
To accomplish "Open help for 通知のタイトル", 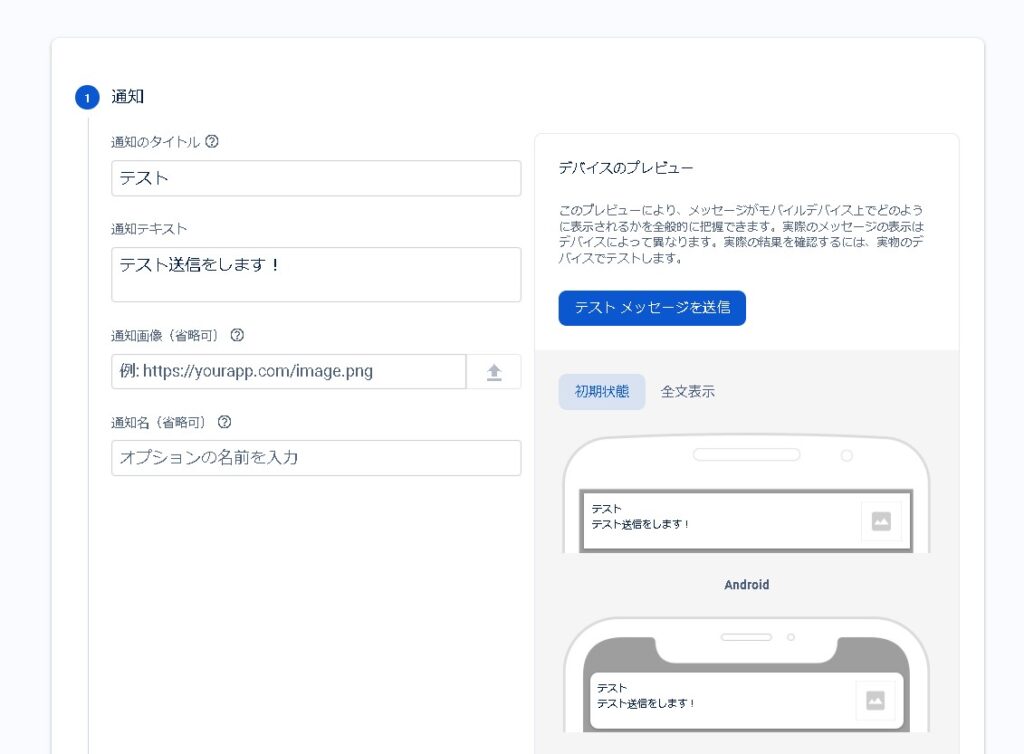I will (212, 141).
